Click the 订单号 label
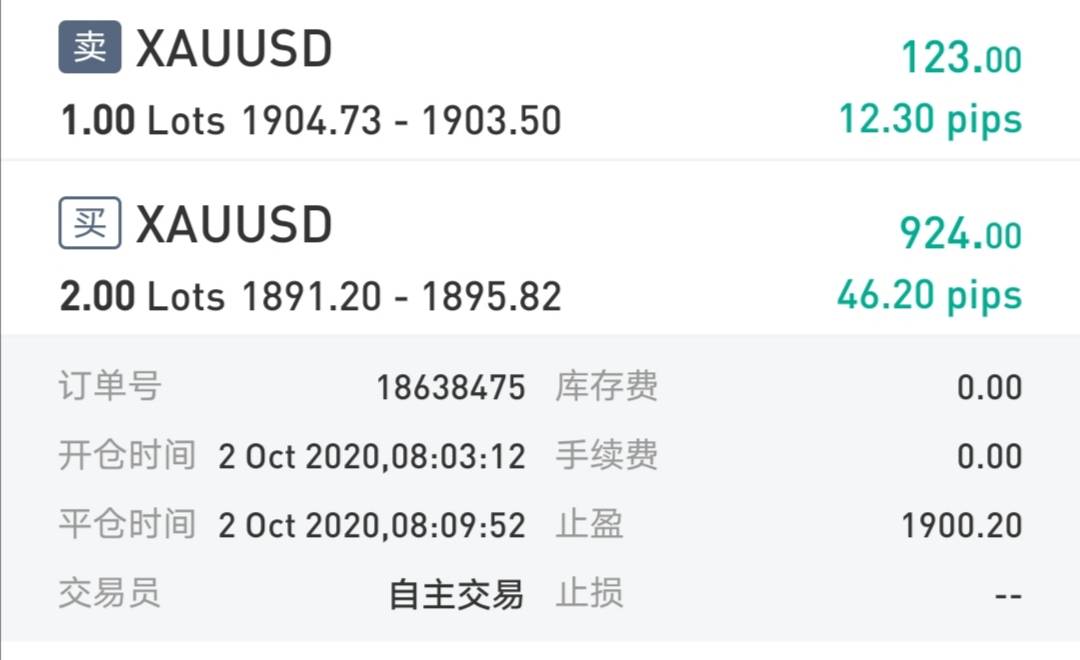1080x660 pixels. 110,387
